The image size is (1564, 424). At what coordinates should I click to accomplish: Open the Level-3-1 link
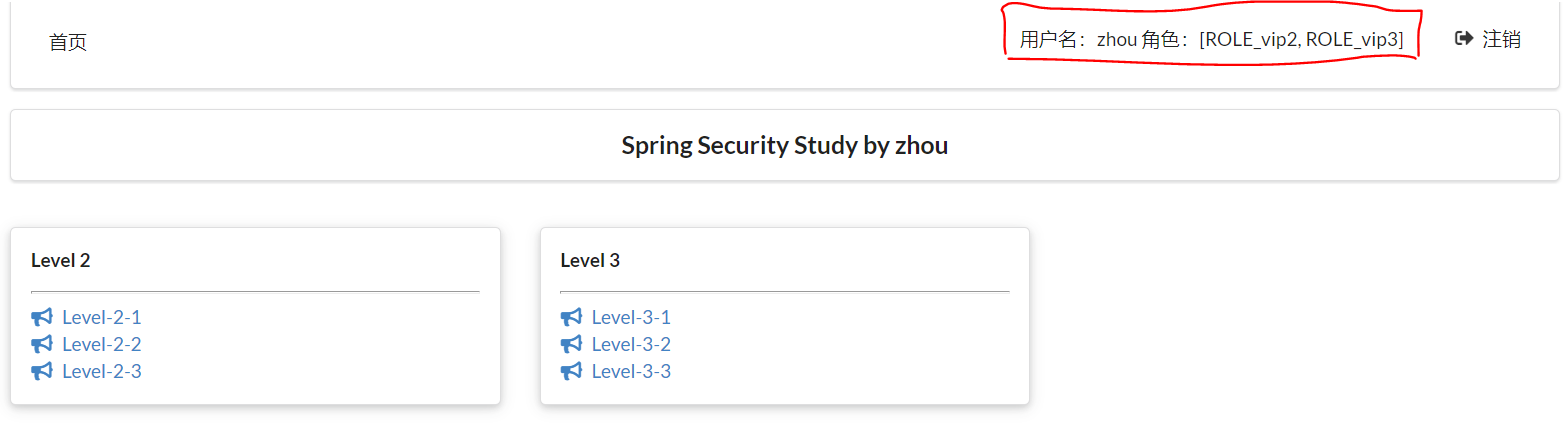[x=631, y=318]
